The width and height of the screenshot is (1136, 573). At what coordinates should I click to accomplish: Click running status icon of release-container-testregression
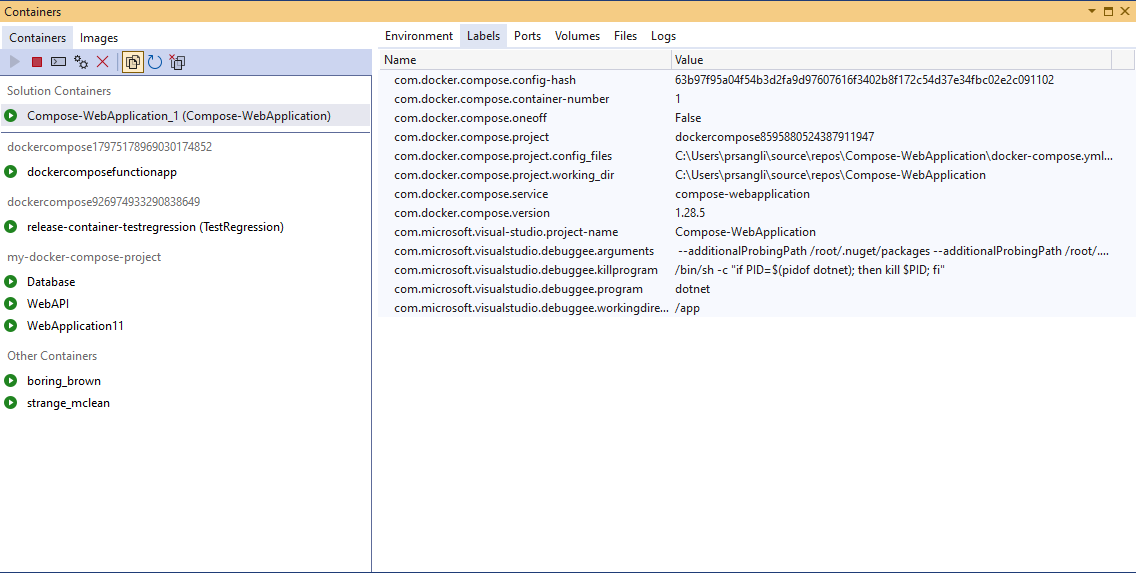pyautogui.click(x=11, y=227)
